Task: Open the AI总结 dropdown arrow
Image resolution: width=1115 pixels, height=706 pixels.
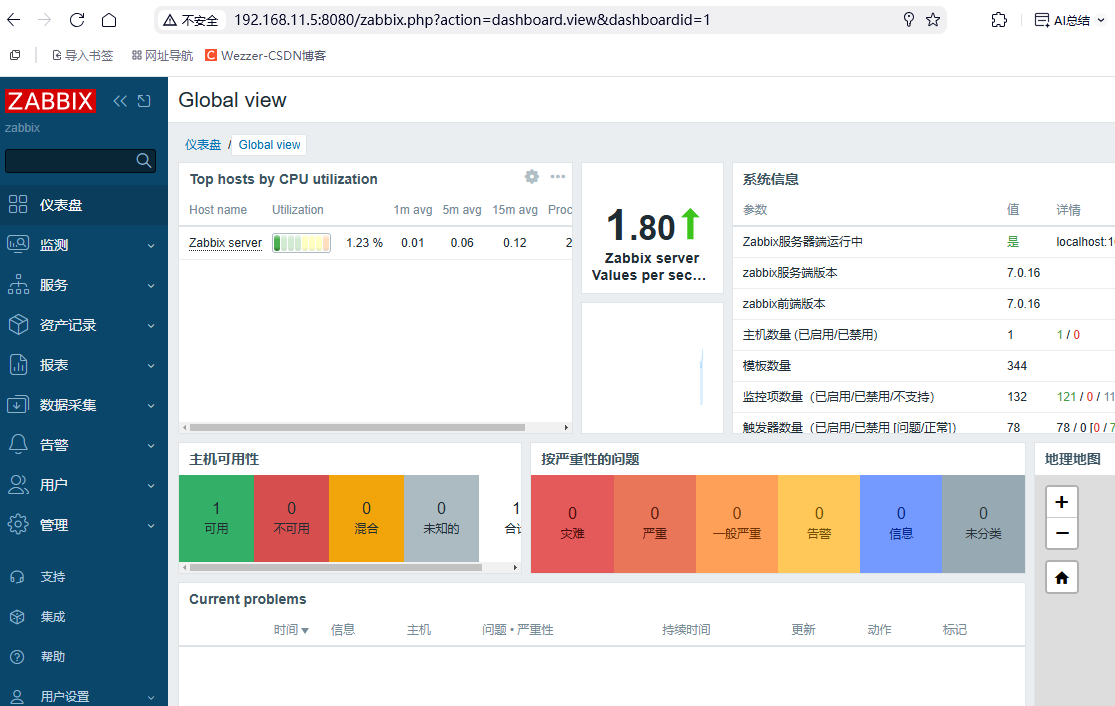Action: (1101, 20)
